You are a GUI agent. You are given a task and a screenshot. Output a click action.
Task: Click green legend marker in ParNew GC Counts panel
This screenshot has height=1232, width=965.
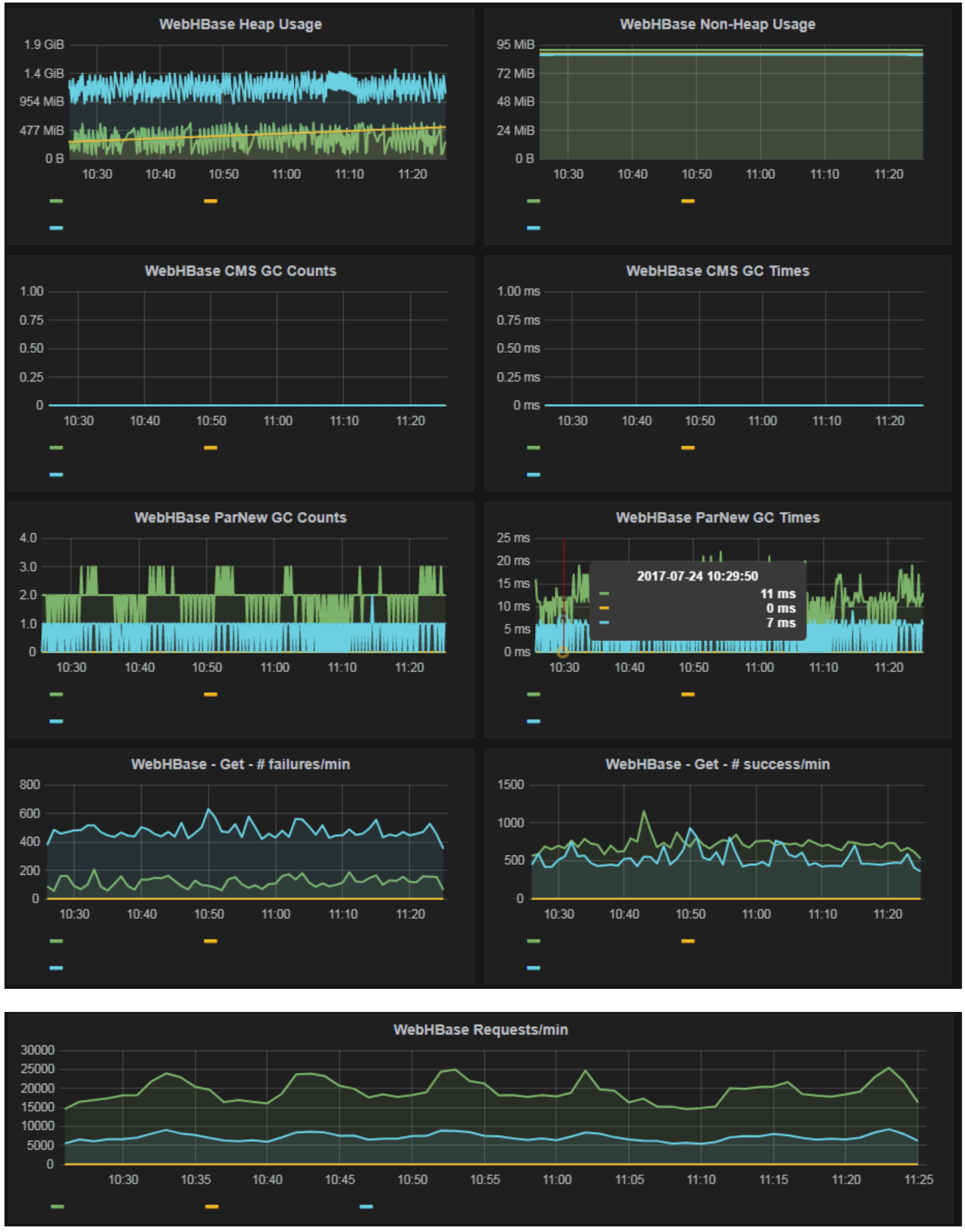56,694
